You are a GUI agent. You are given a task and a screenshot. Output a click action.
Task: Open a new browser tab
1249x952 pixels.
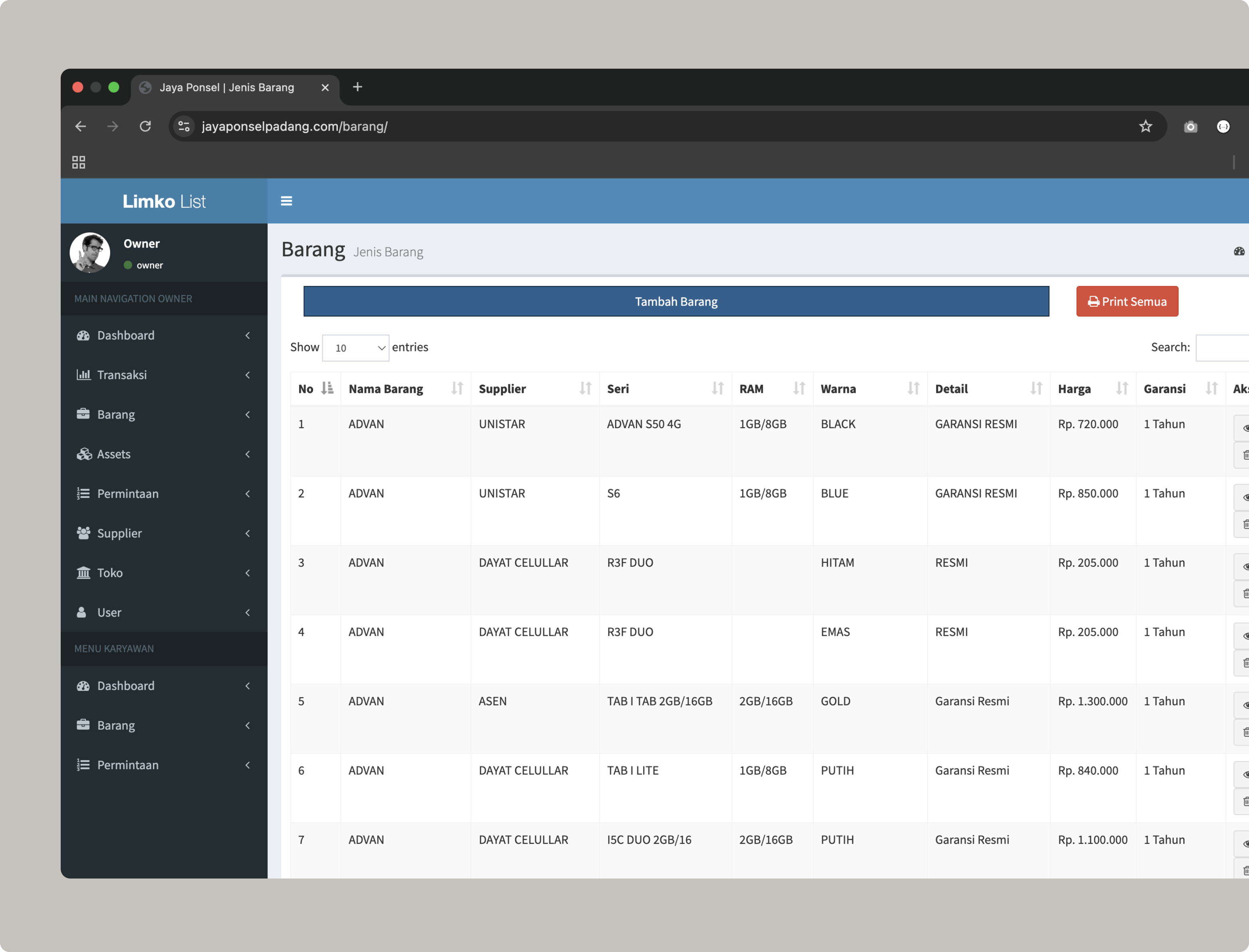(x=358, y=87)
